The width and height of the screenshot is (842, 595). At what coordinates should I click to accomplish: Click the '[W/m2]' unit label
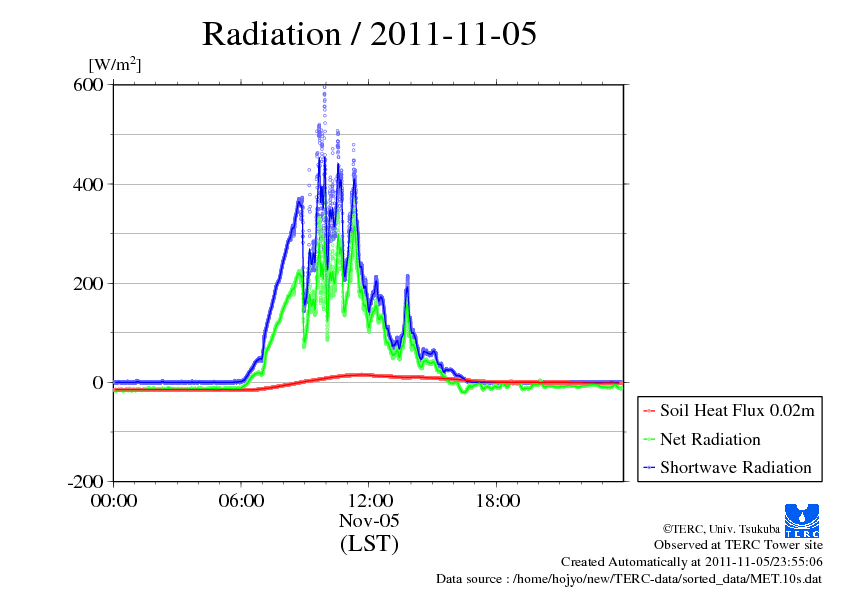point(115,64)
